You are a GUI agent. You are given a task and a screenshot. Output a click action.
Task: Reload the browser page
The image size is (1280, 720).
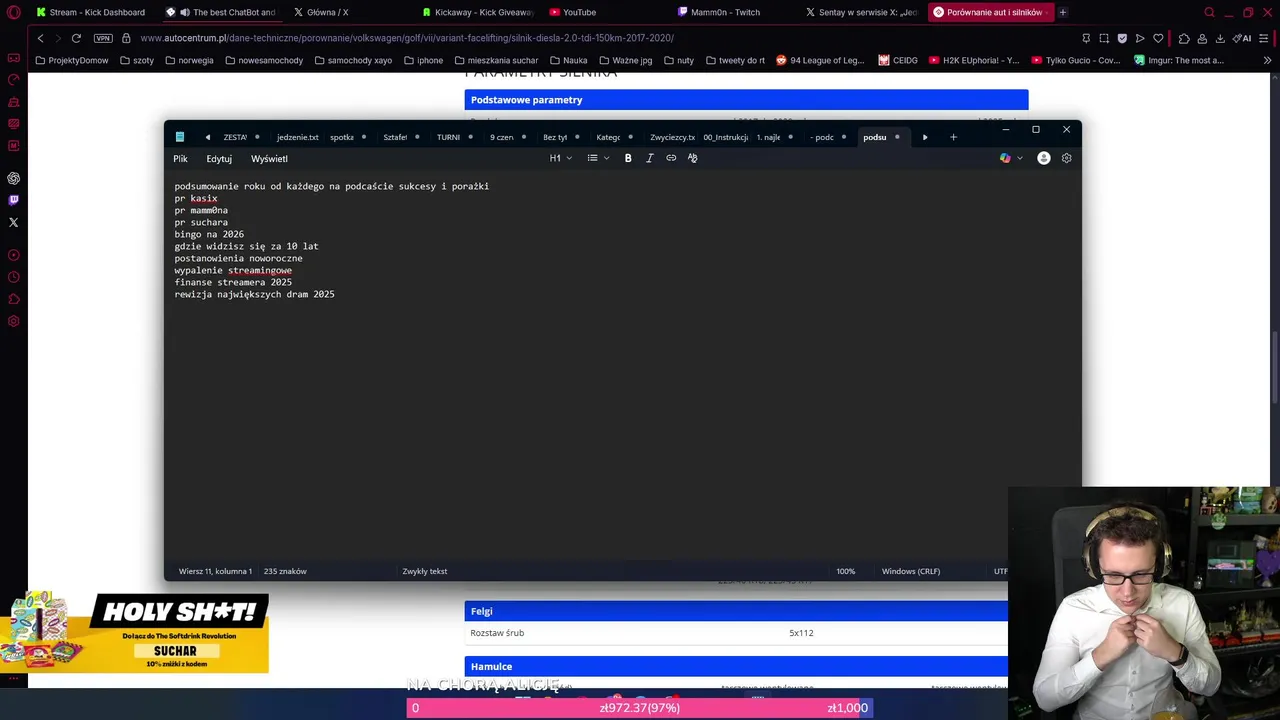click(76, 38)
